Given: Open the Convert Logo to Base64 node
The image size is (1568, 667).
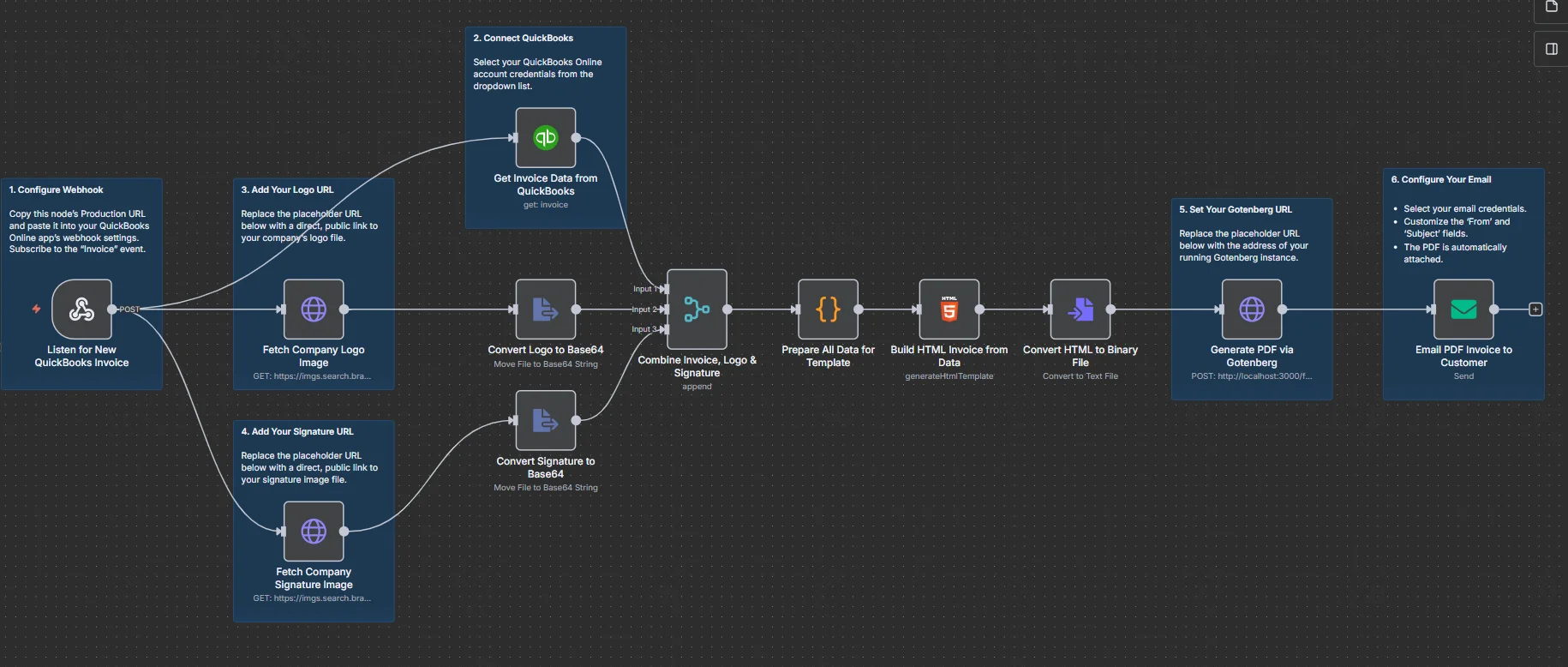Looking at the screenshot, I should 545,309.
